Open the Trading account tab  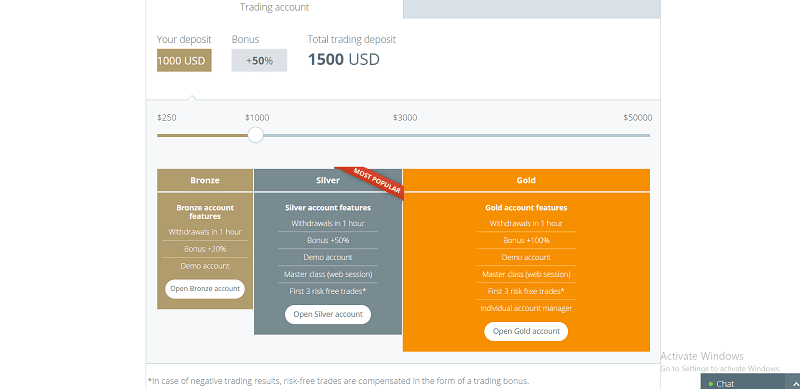coord(274,8)
